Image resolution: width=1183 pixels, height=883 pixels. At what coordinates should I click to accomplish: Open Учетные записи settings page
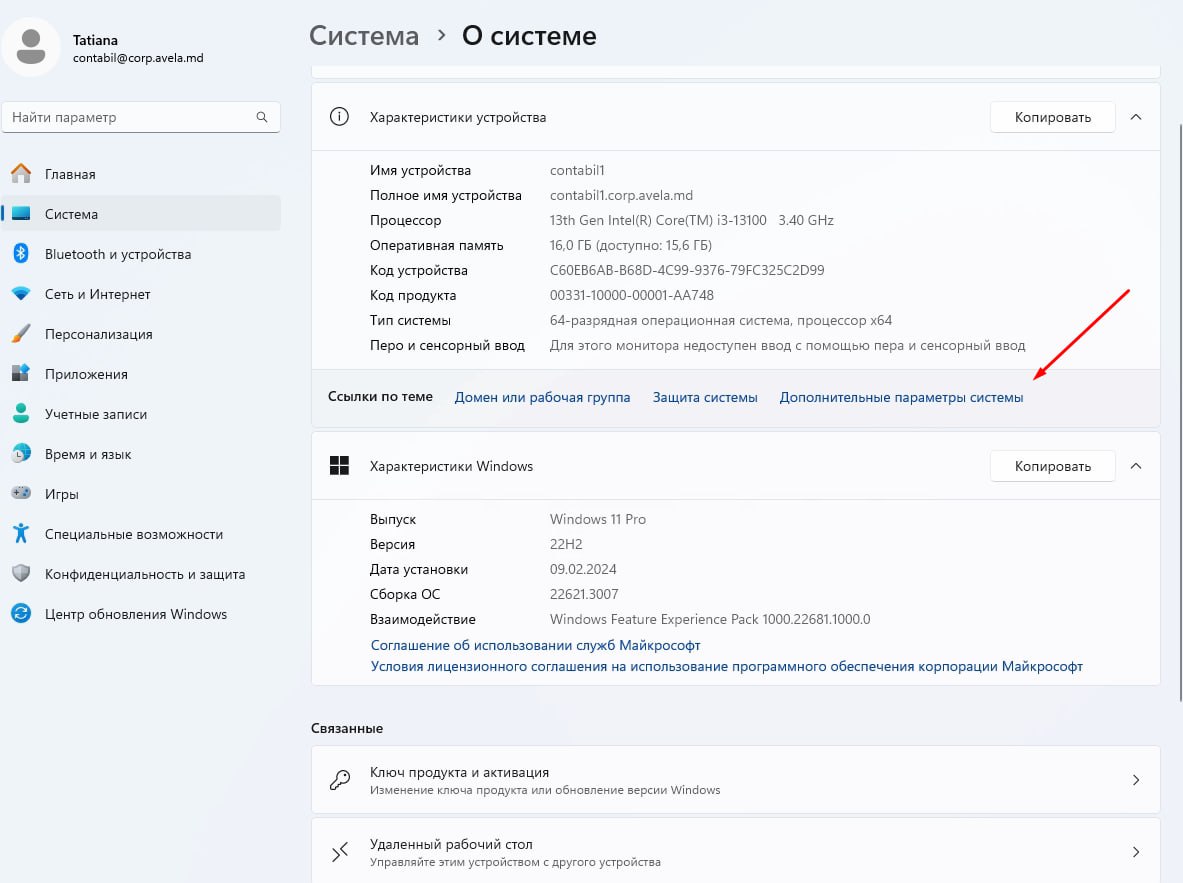click(x=141, y=414)
